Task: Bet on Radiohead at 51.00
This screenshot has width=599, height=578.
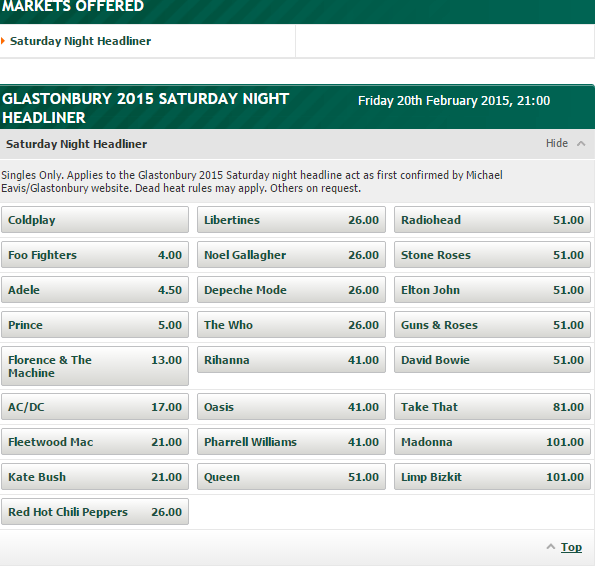Action: pos(492,220)
